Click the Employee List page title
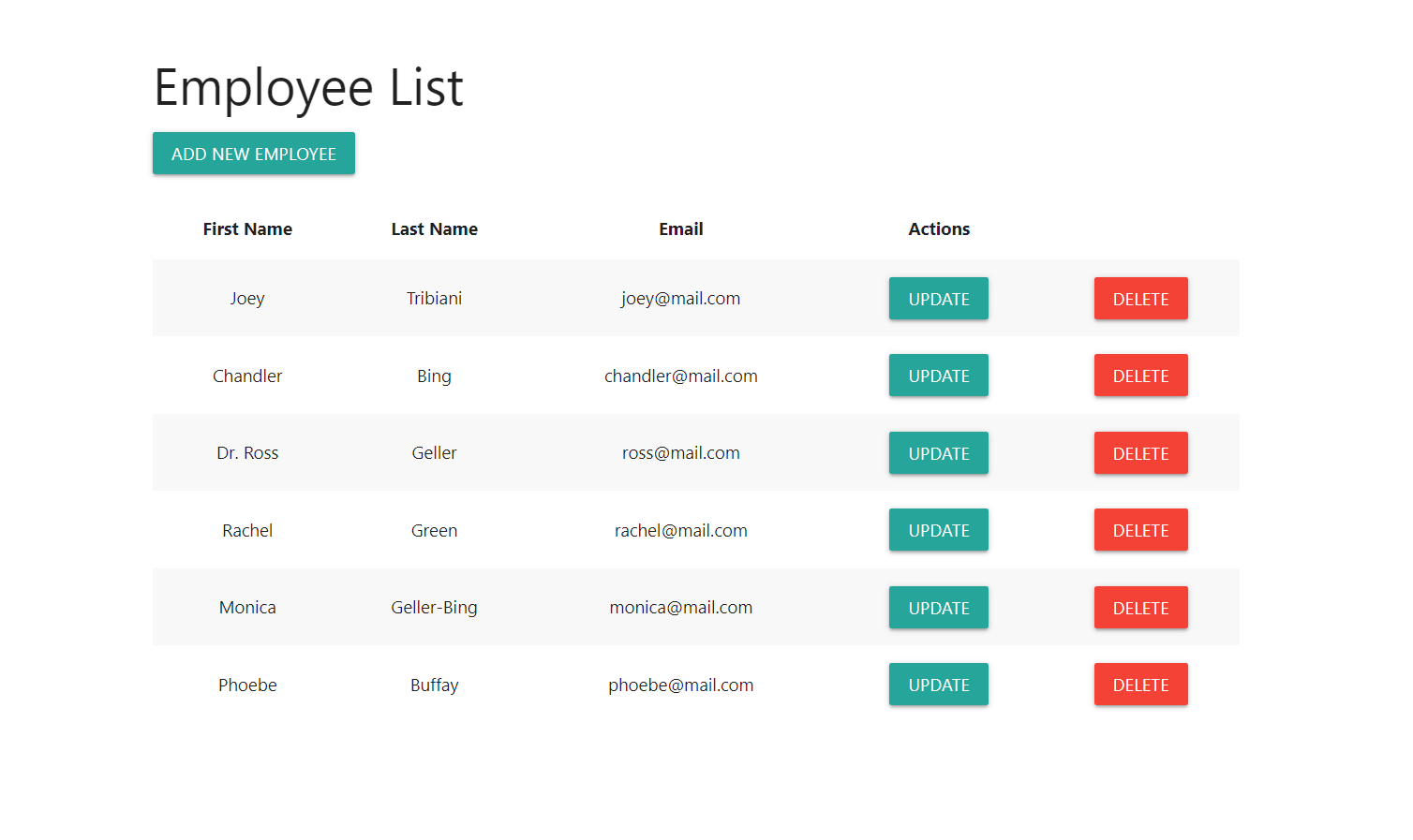Image resolution: width=1413 pixels, height=840 pixels. (308, 87)
